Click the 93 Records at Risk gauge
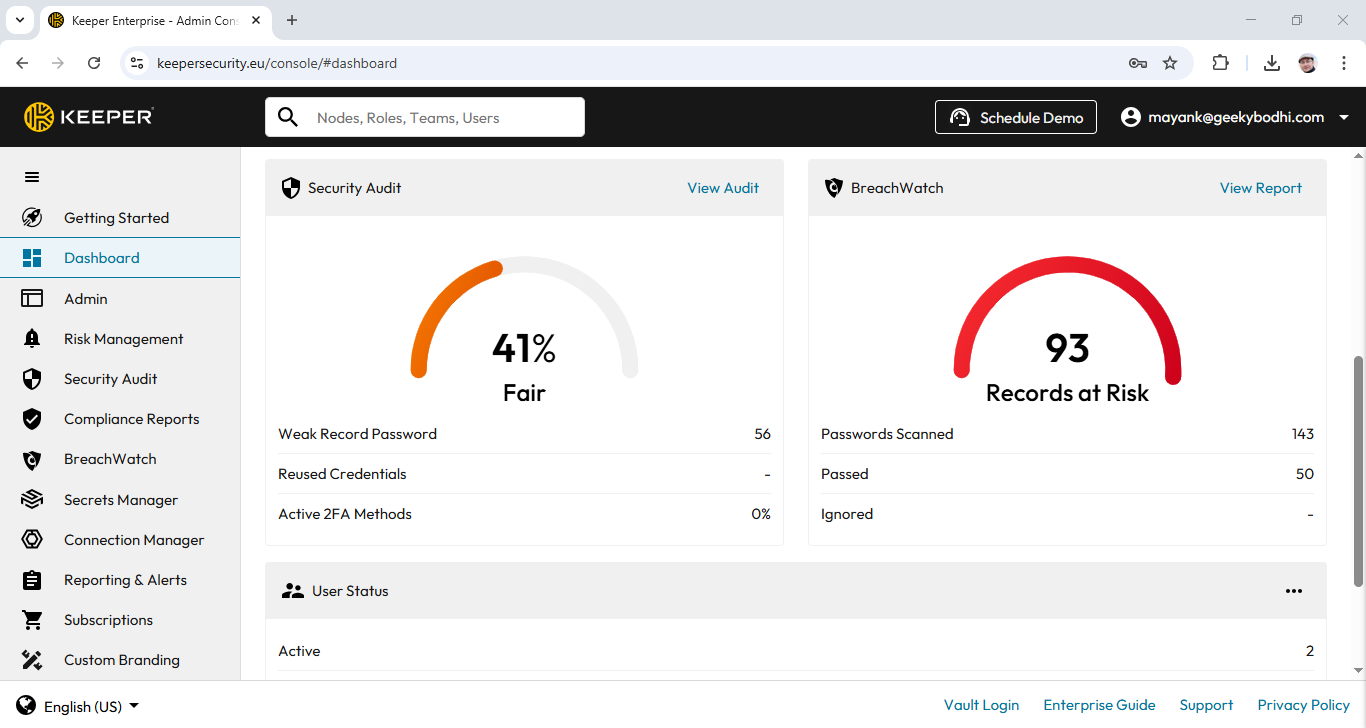The width and height of the screenshot is (1366, 728). pyautogui.click(x=1067, y=330)
